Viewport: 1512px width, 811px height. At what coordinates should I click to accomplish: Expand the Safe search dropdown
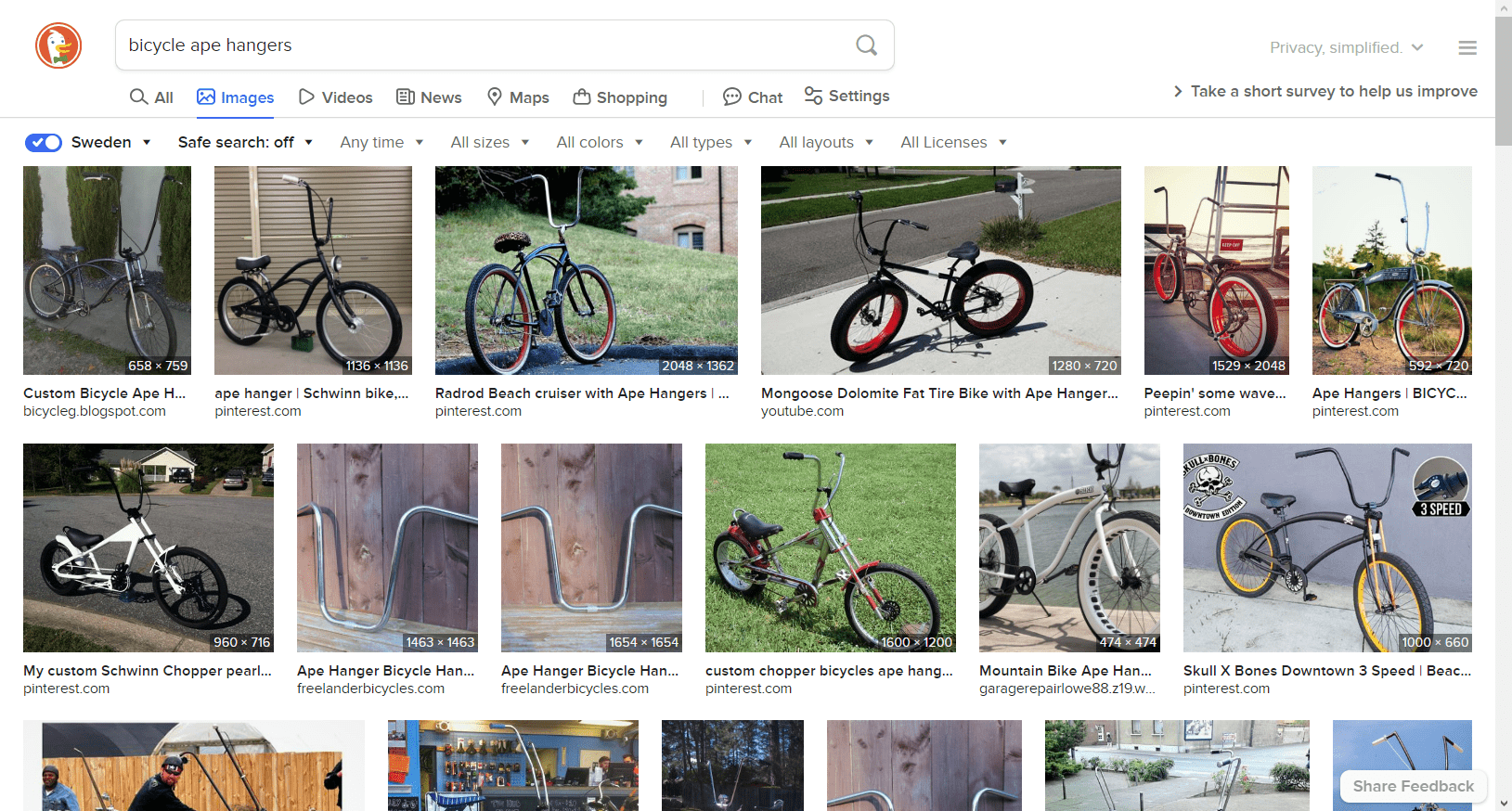pos(245,142)
